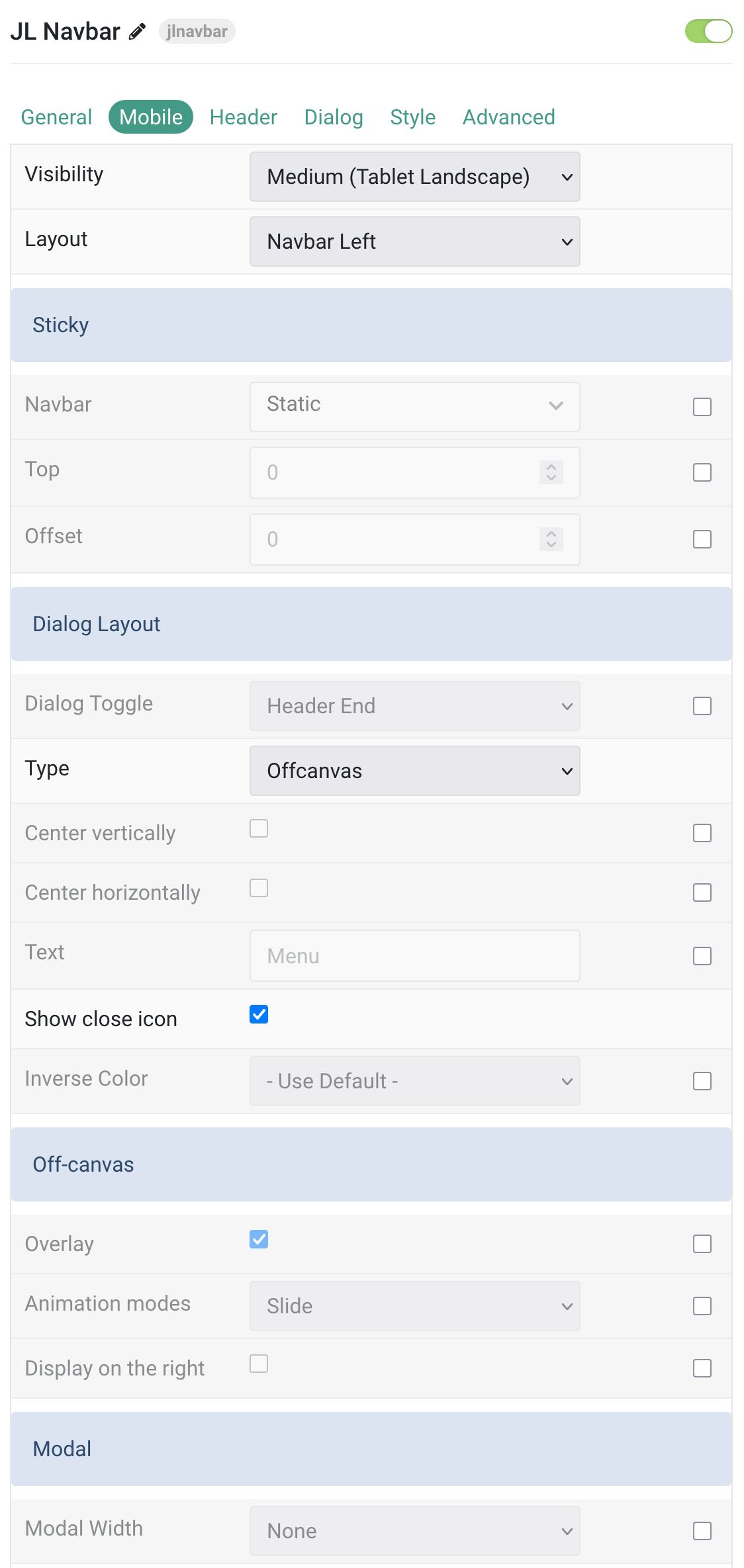Uncheck the Show close icon checkbox
The width and height of the screenshot is (744, 1568).
click(259, 1014)
